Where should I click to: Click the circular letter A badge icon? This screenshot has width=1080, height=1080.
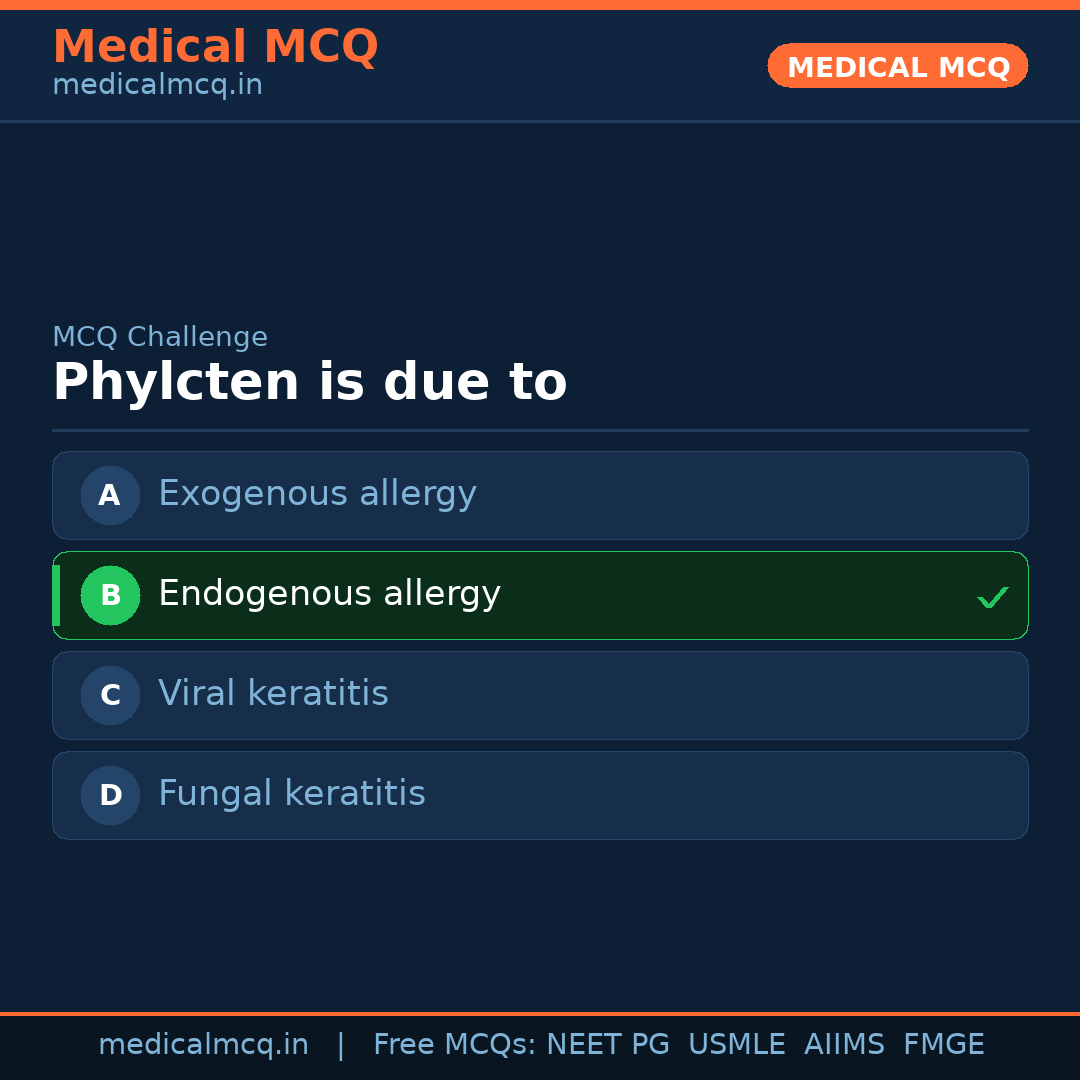coord(110,495)
